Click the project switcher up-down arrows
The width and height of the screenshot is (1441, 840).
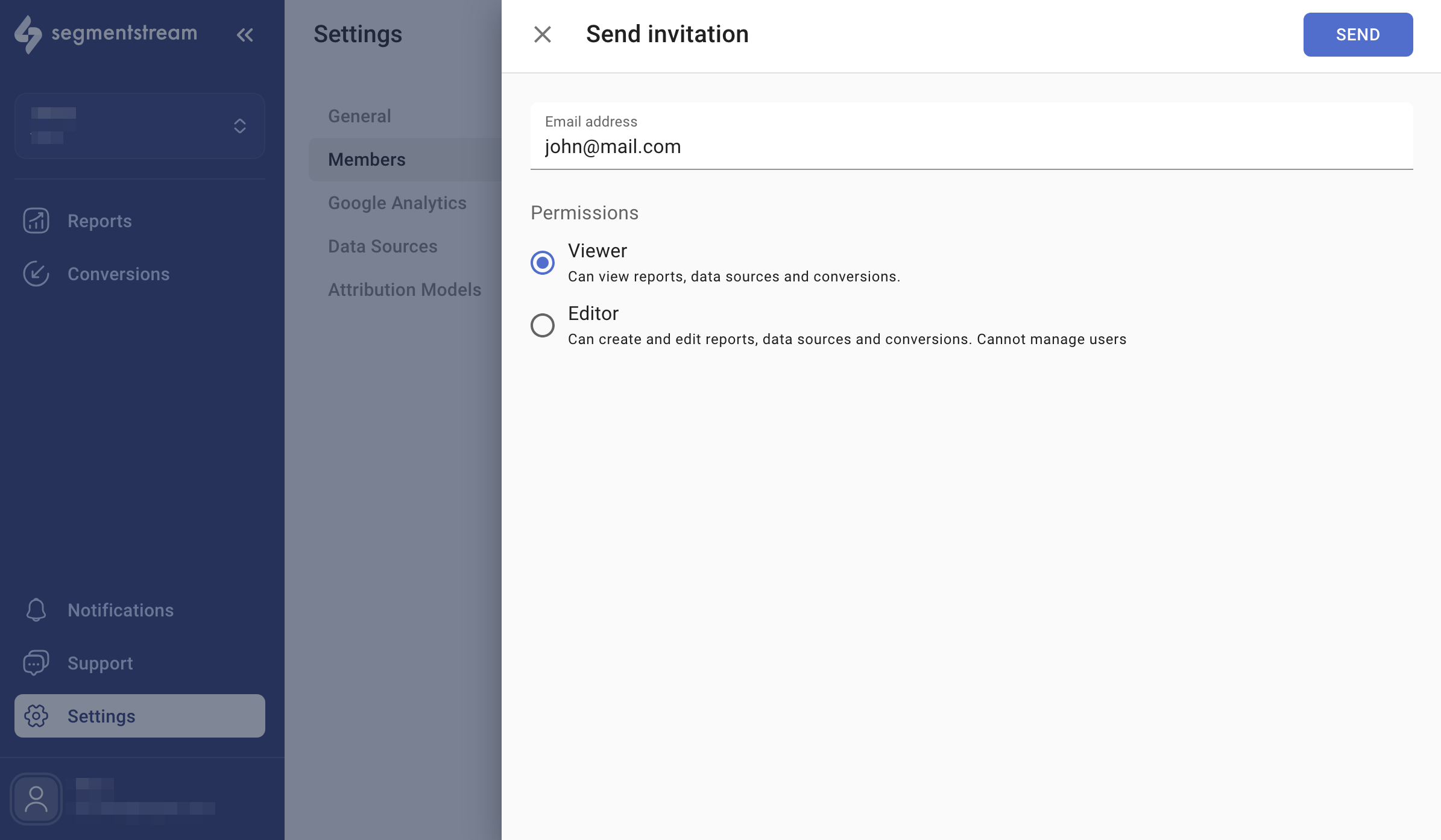coord(240,125)
